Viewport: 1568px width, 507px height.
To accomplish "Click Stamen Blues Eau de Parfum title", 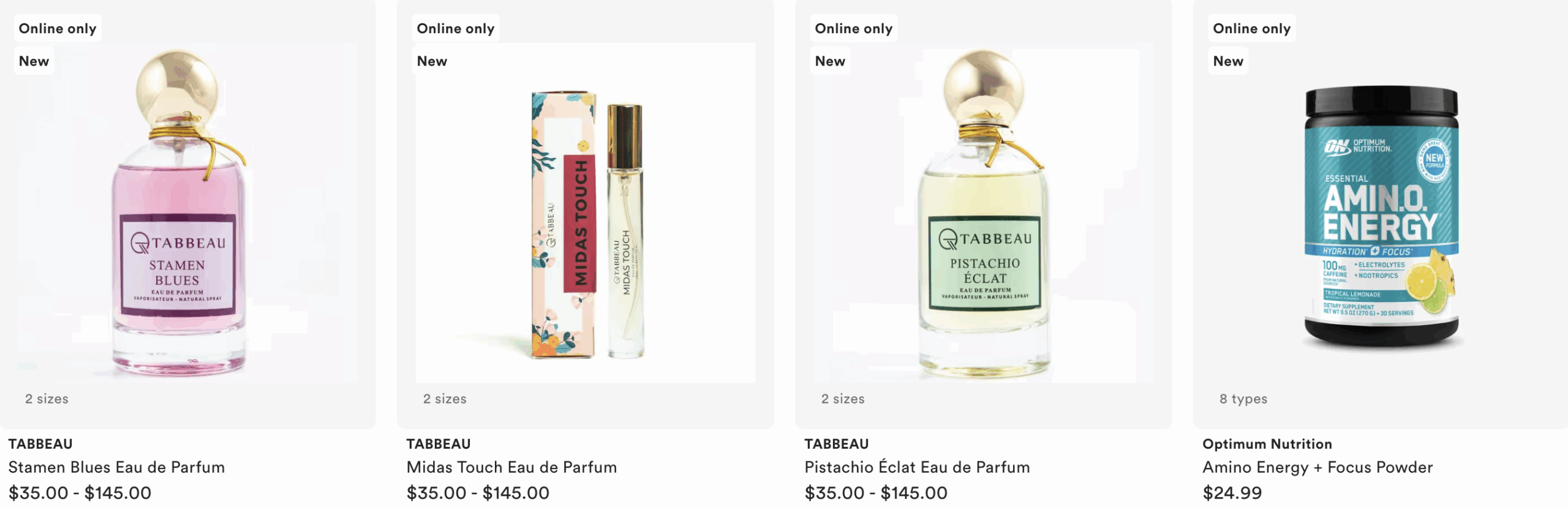I will coord(116,467).
